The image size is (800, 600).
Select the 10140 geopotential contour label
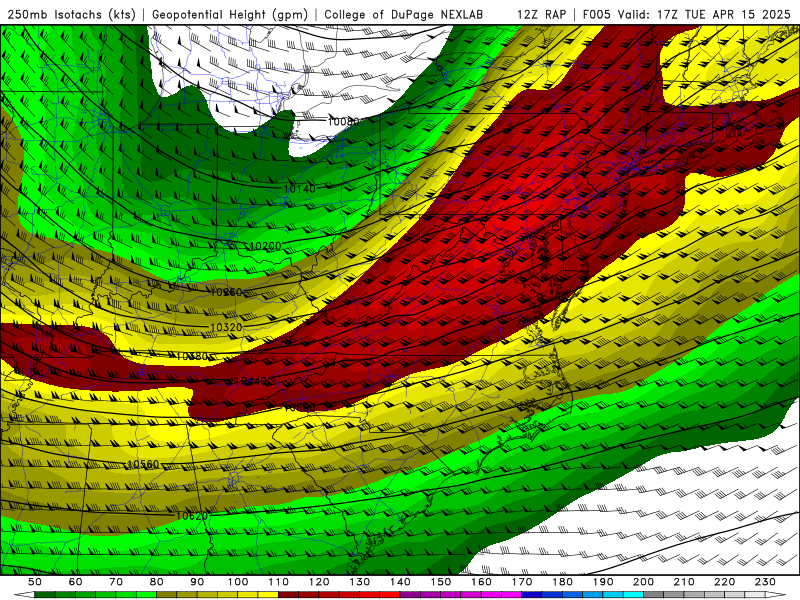tap(299, 189)
